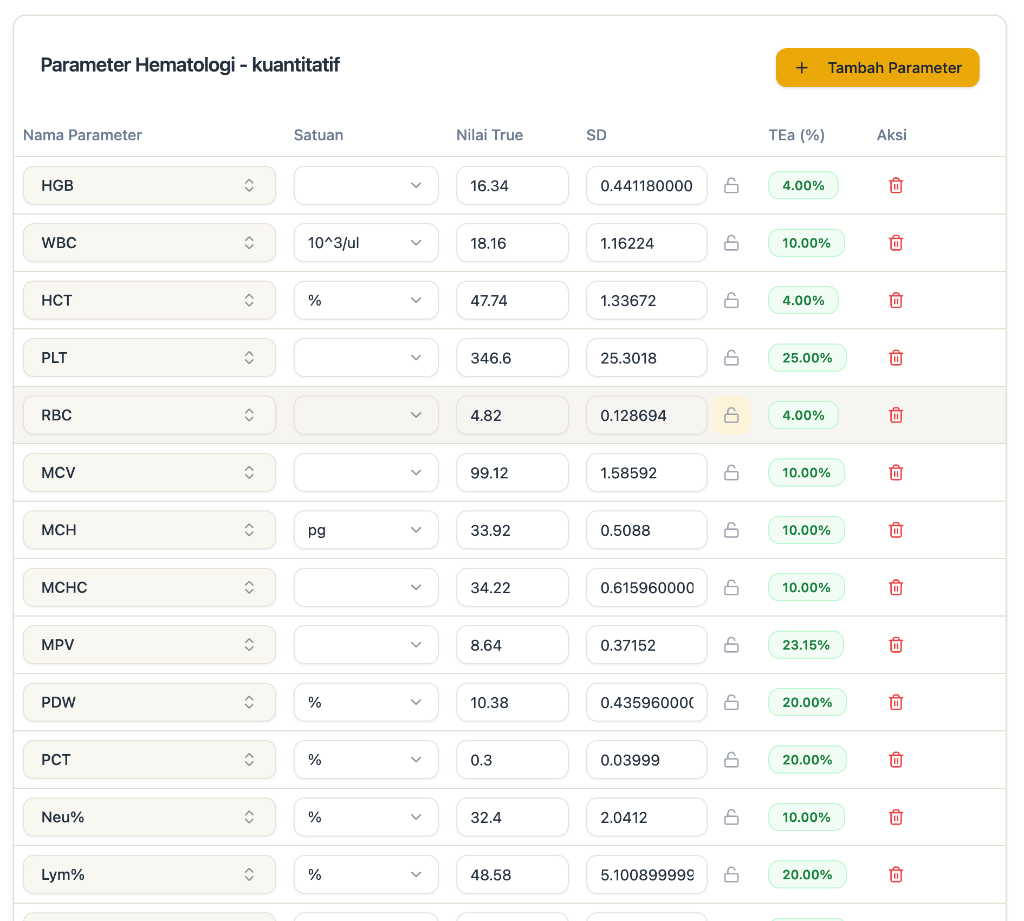Viewport: 1024px width, 921px height.
Task: Toggle the SD lock for MCV
Action: [731, 473]
